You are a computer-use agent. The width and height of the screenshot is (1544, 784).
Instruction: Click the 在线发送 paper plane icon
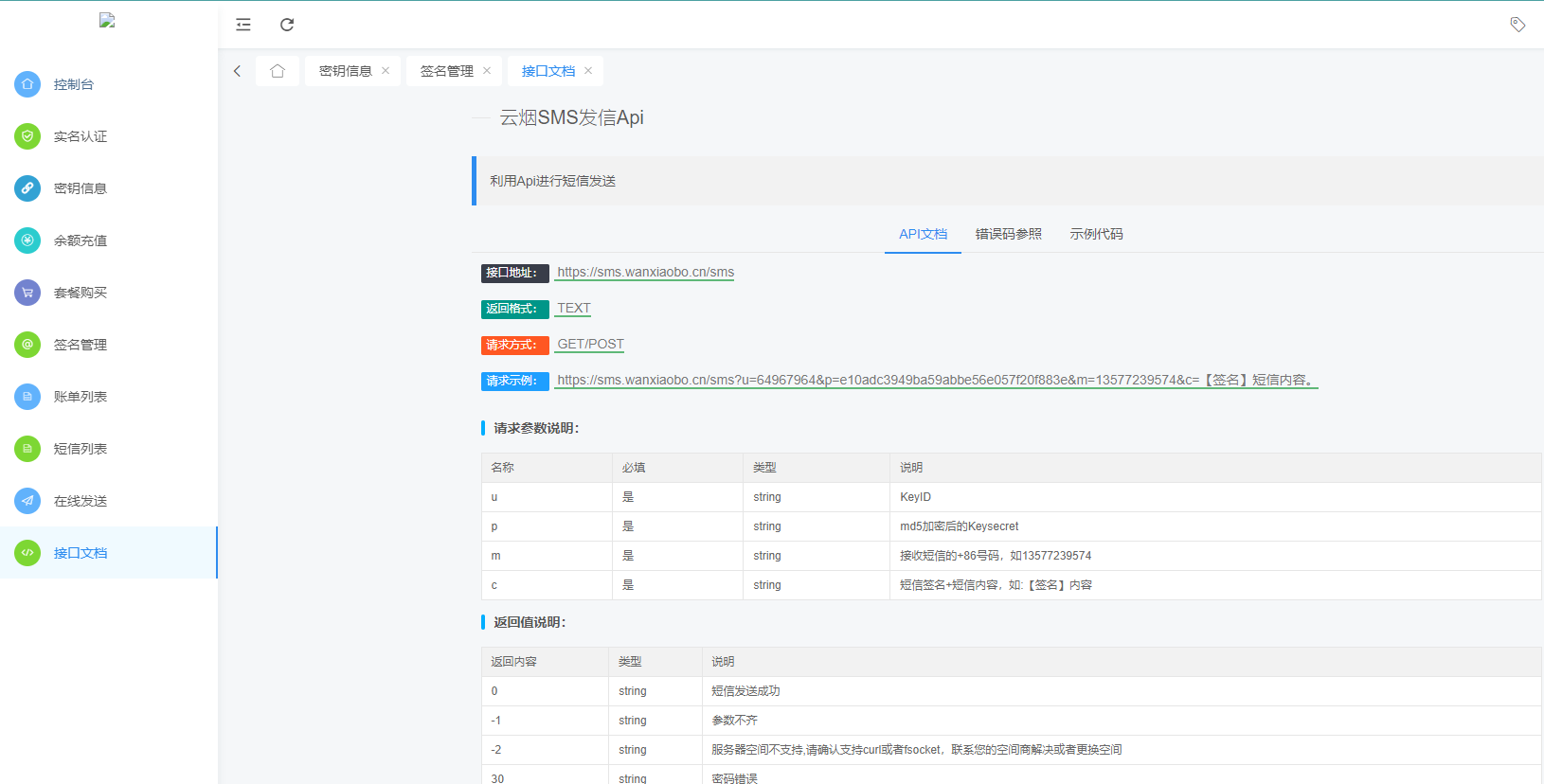[x=27, y=501]
